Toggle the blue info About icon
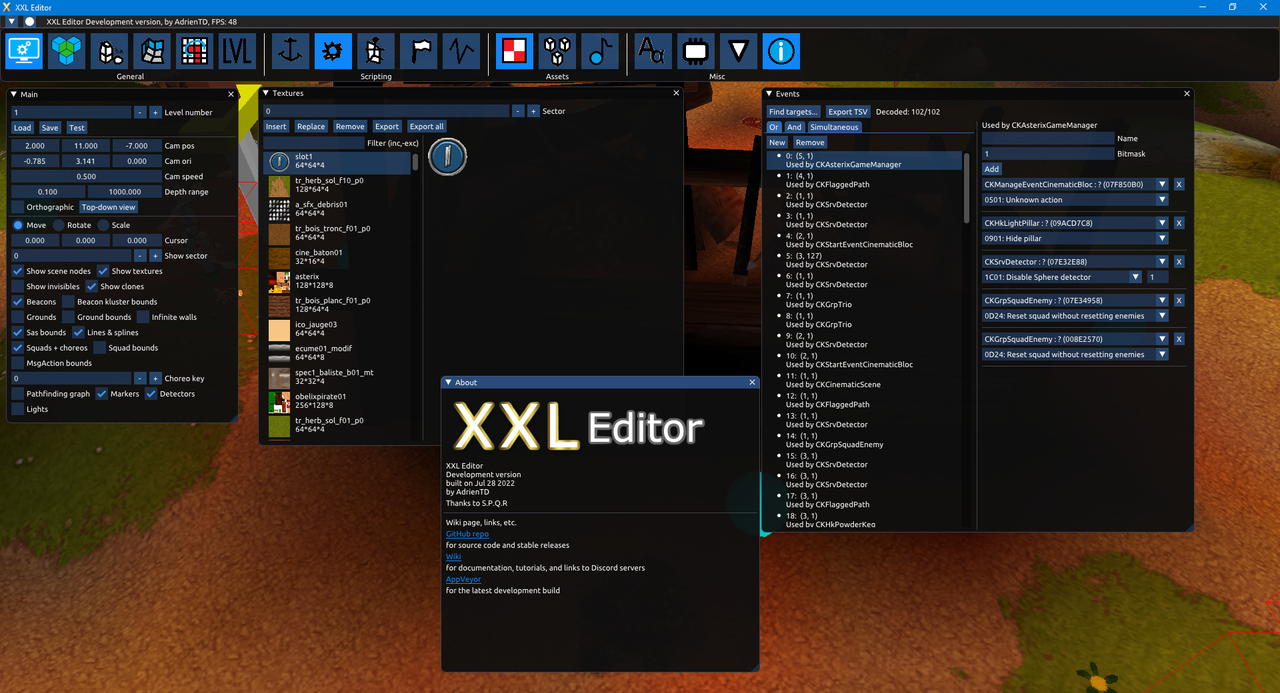 (781, 51)
